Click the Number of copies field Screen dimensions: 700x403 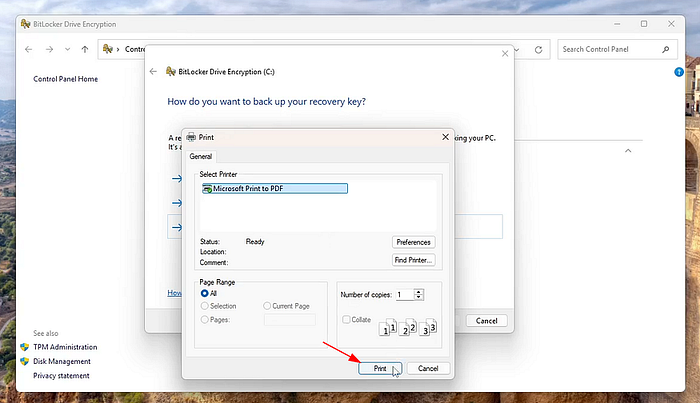tap(405, 295)
